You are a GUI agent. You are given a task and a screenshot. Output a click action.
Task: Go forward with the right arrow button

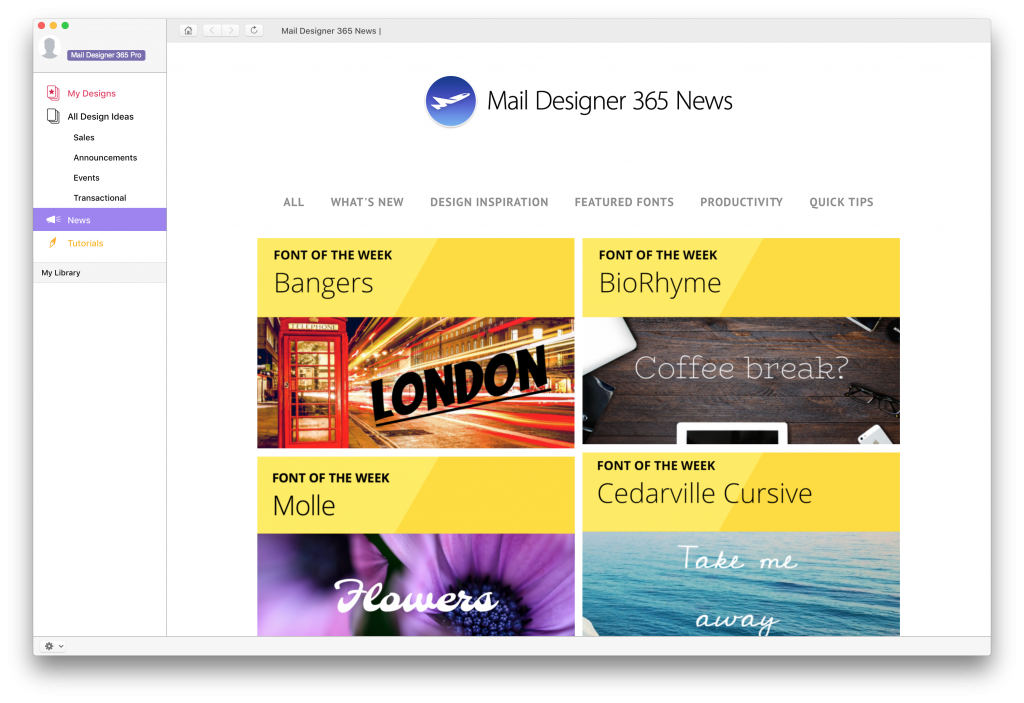click(231, 31)
